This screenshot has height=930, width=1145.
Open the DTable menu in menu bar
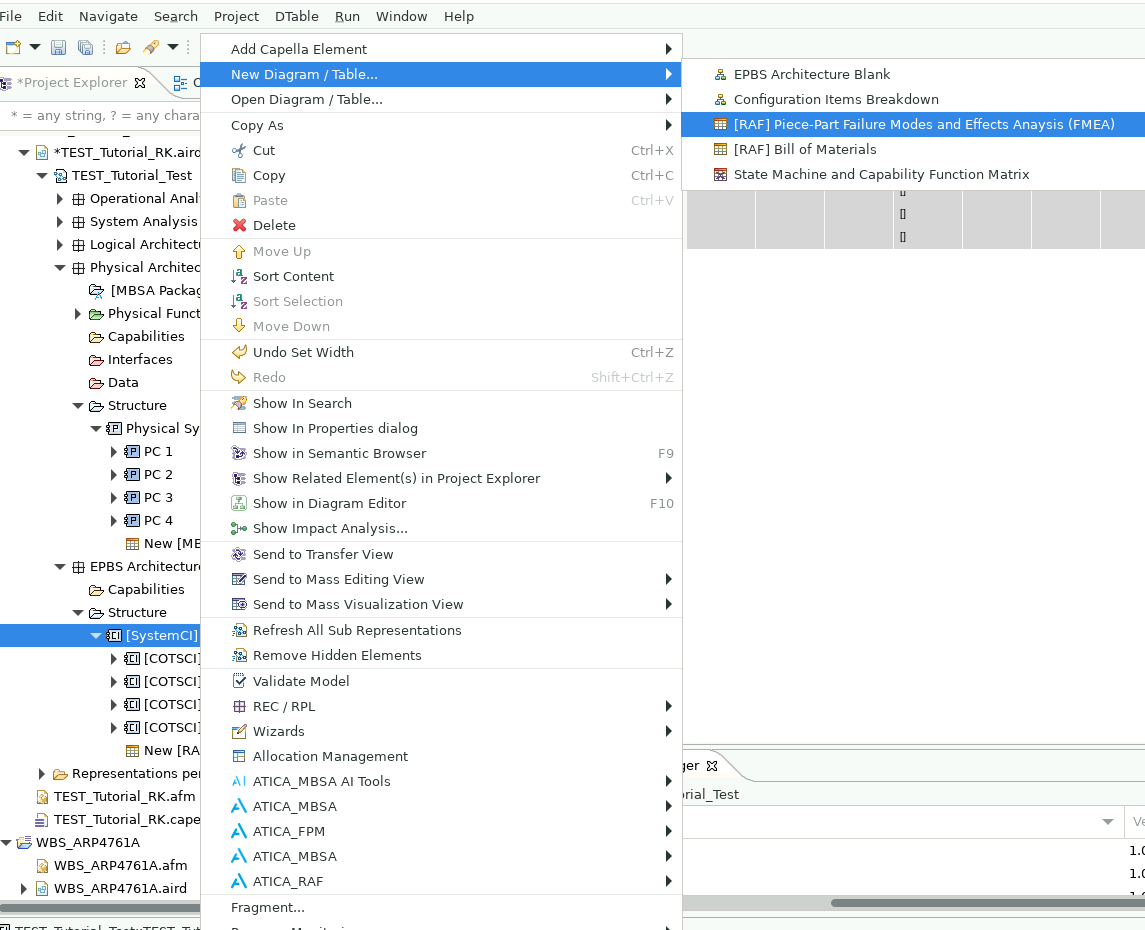pyautogui.click(x=296, y=16)
